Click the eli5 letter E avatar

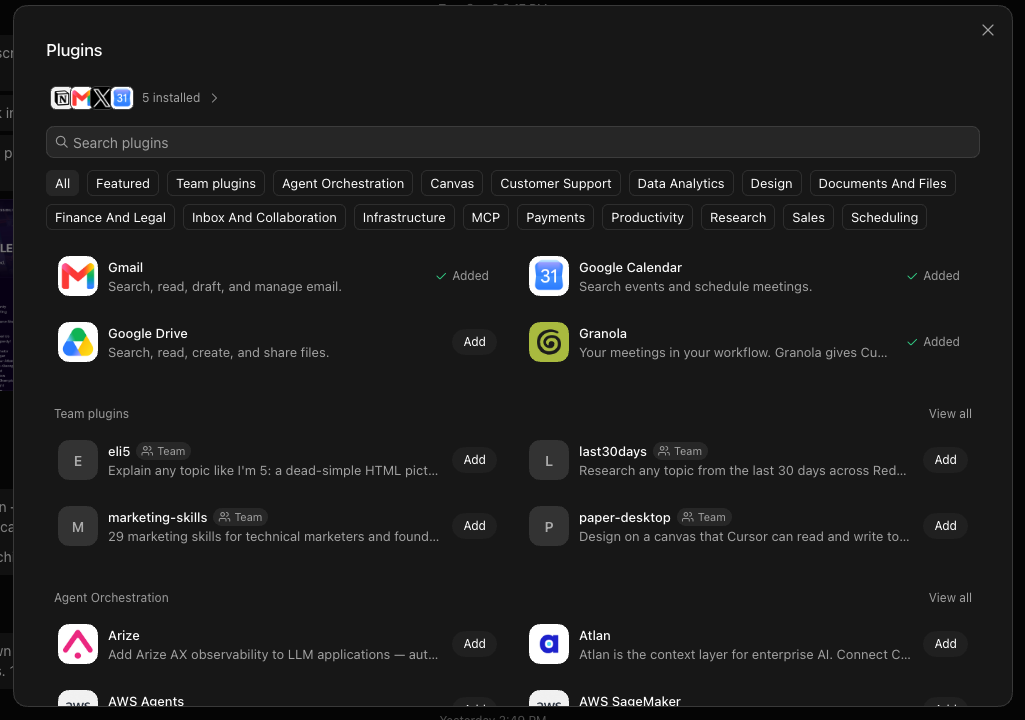[x=78, y=460]
